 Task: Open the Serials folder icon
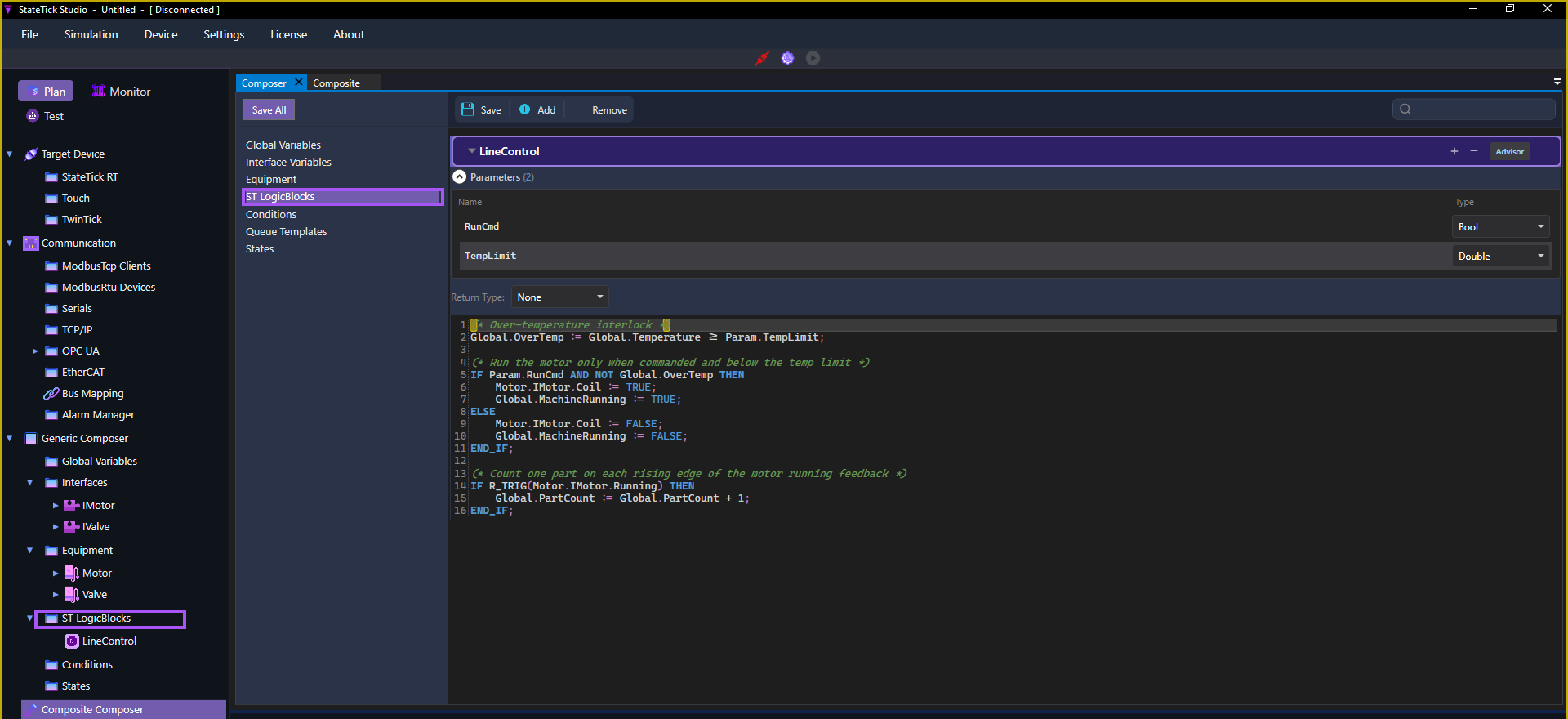[51, 309]
